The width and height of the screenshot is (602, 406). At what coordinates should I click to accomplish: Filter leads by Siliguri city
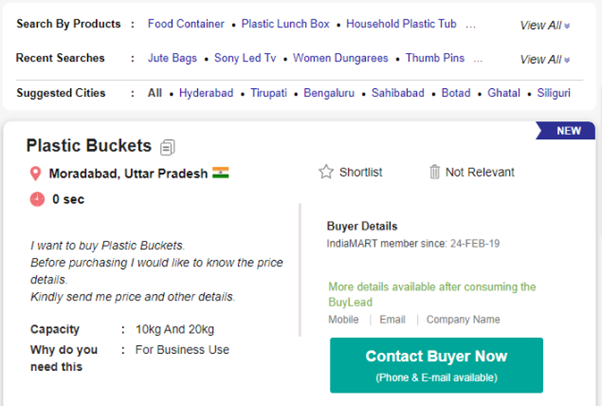551,93
